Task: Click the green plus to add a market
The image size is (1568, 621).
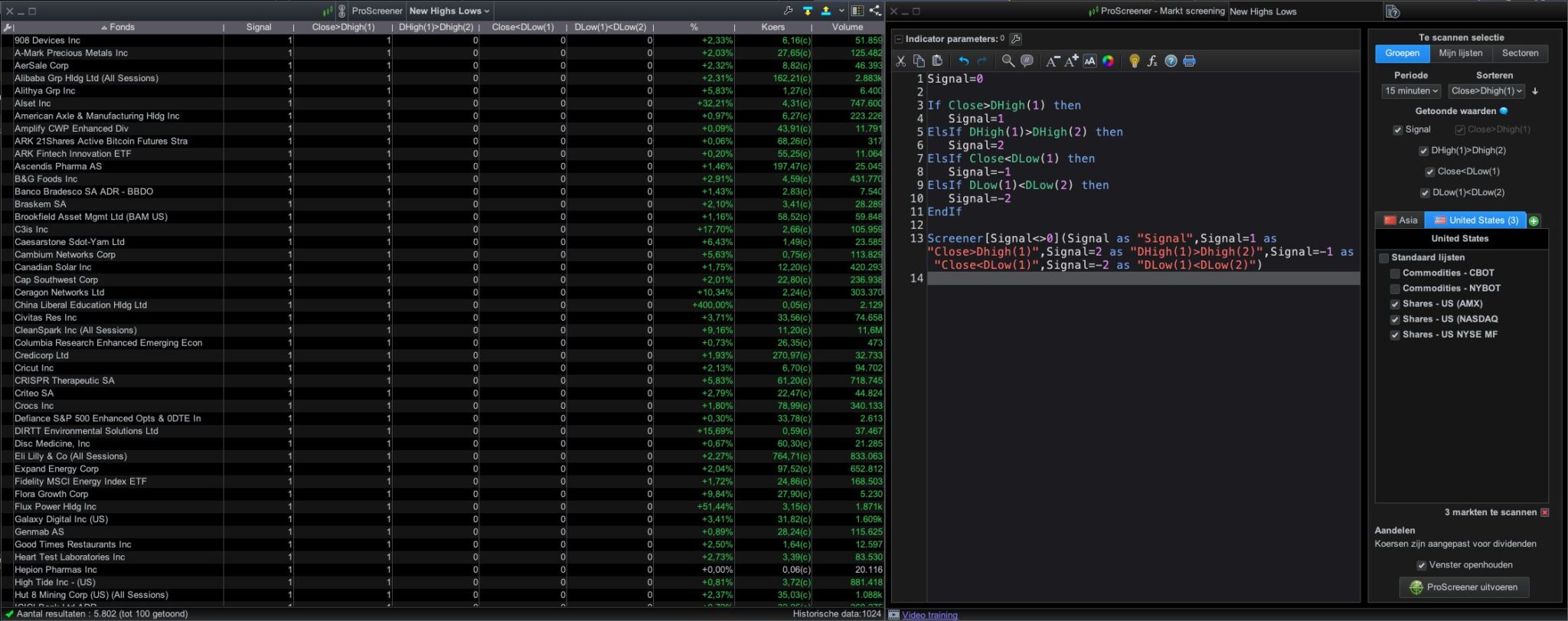Action: 1534,221
